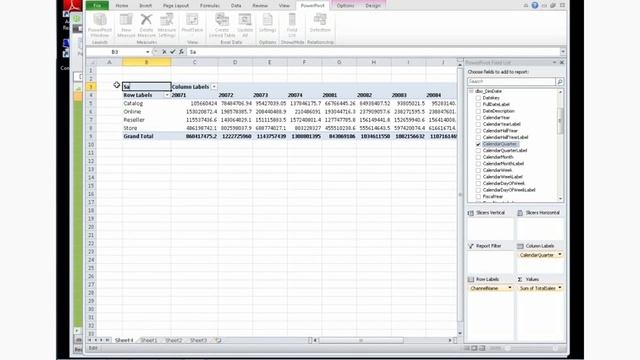Select the Sheet3 worksheet tab
Screen dimensions: 640x360
pos(198,340)
